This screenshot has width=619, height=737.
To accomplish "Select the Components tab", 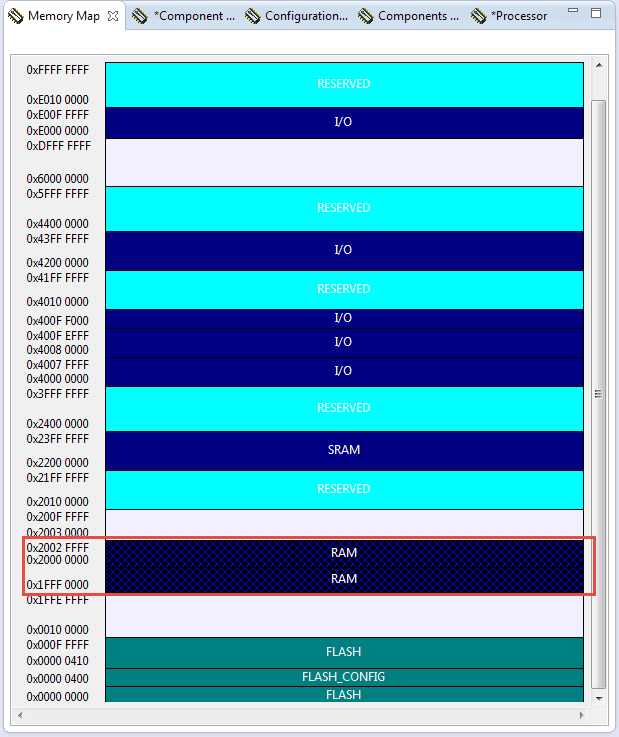I will click(x=418, y=16).
